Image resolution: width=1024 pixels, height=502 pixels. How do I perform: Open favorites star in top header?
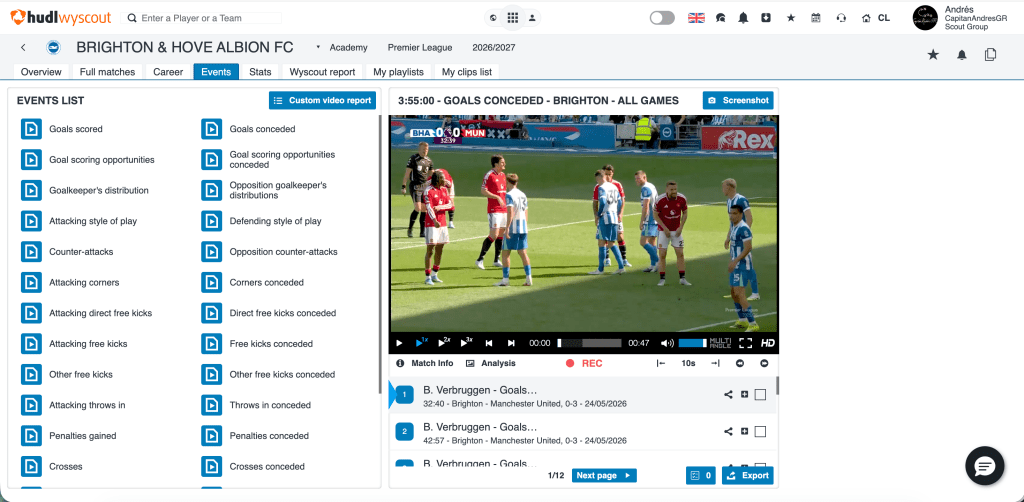[791, 18]
